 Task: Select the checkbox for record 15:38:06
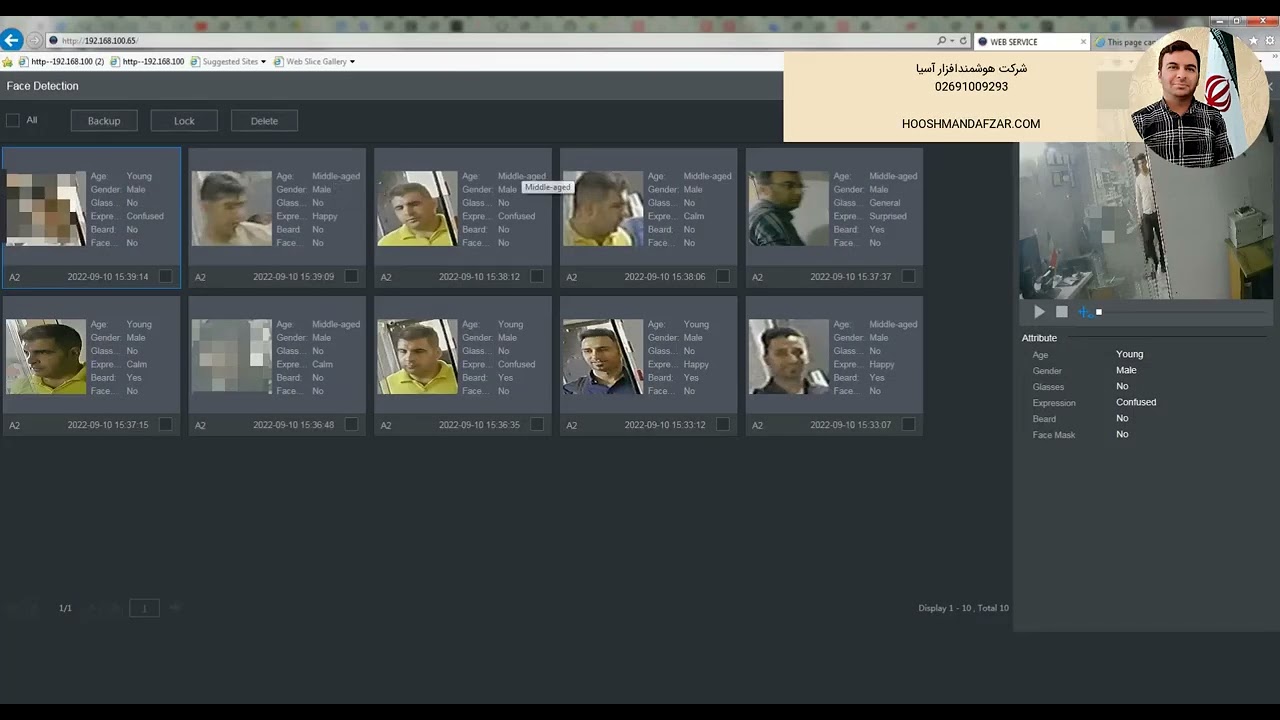(x=723, y=276)
